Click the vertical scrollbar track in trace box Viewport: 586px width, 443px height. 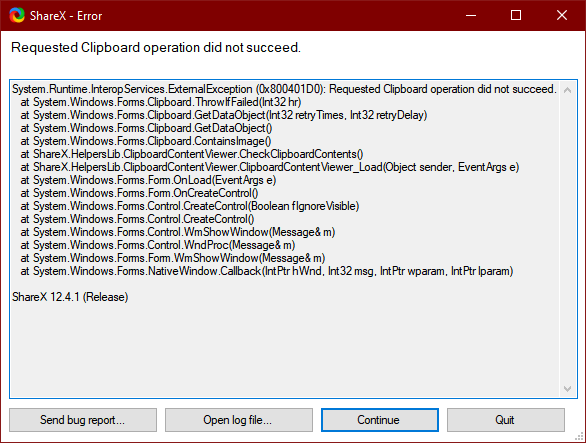(567, 239)
